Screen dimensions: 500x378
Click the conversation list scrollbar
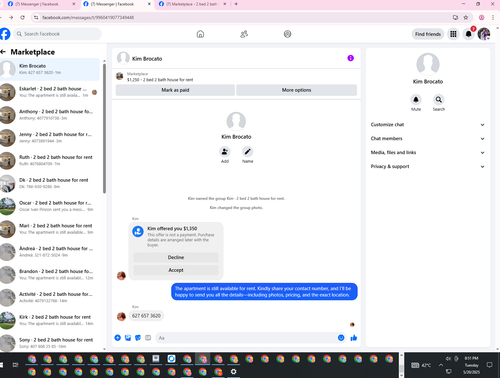click(104, 128)
